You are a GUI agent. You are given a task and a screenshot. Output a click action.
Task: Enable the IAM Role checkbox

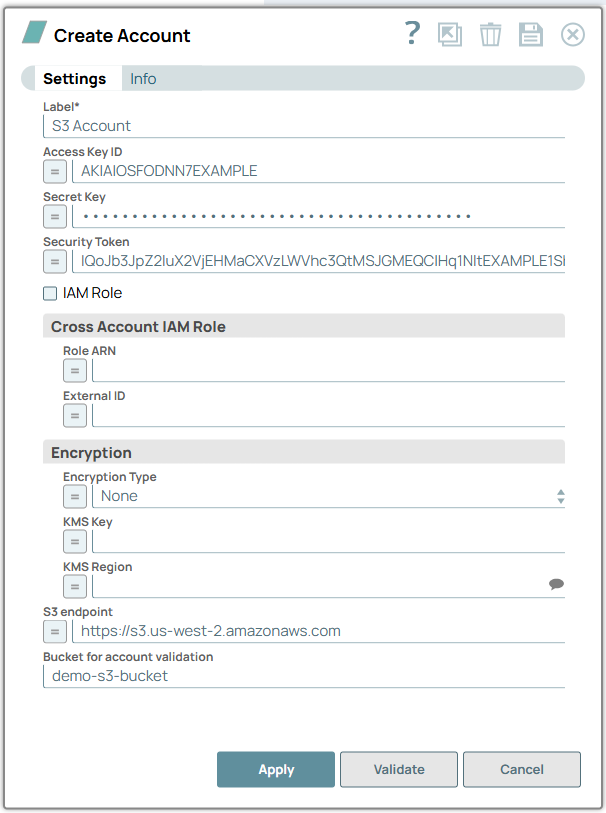pos(50,294)
